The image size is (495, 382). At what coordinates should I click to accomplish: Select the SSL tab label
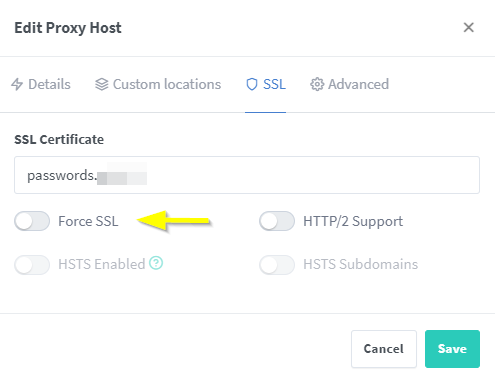click(274, 84)
